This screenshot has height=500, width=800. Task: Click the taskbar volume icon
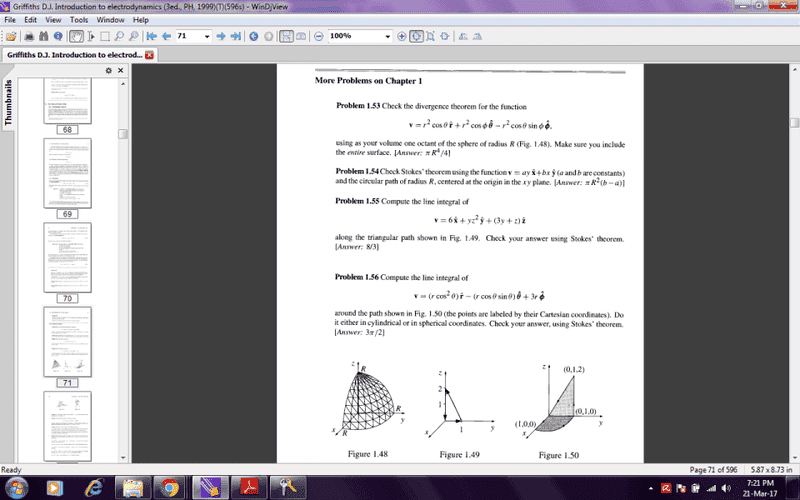[726, 488]
